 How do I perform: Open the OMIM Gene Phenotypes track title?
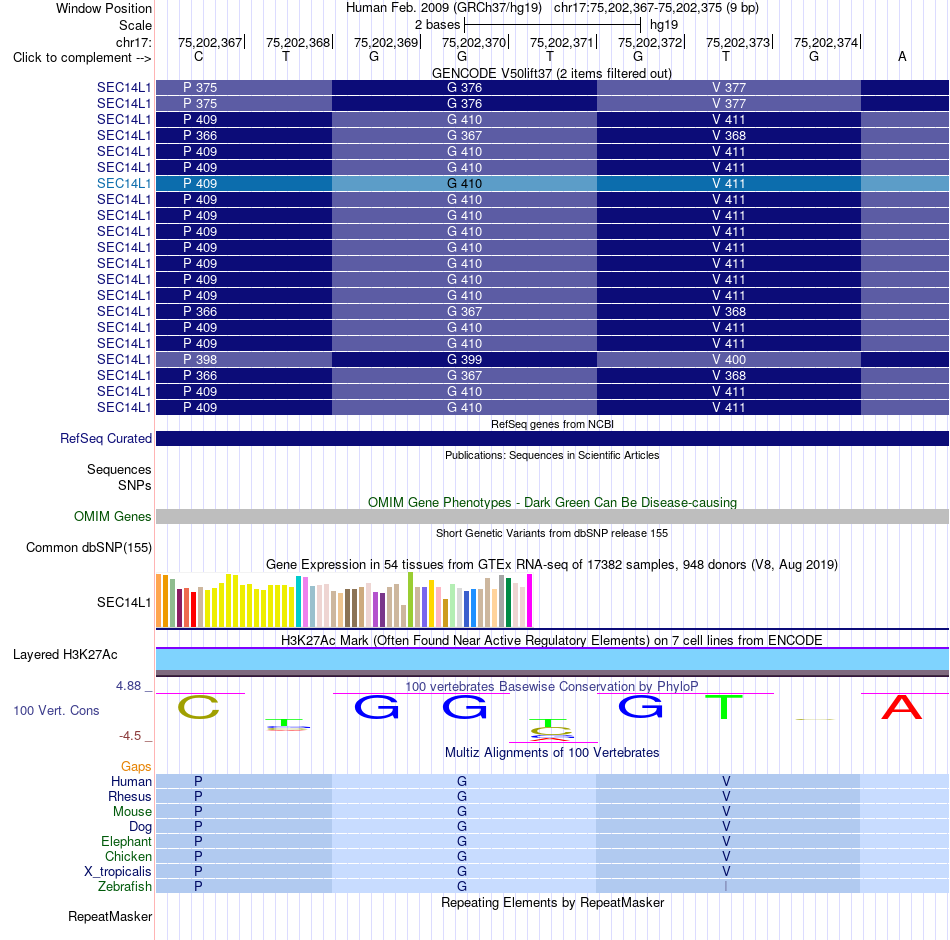click(x=552, y=502)
